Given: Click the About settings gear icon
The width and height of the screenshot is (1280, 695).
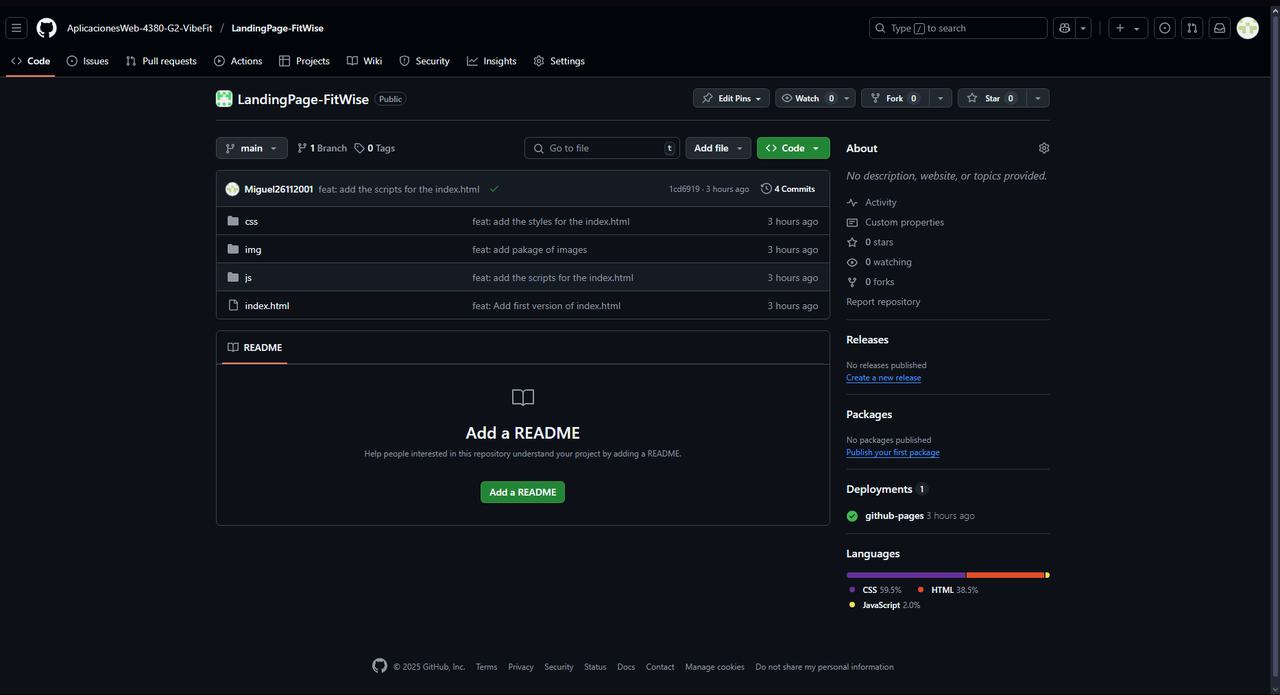Looking at the screenshot, I should [x=1044, y=148].
